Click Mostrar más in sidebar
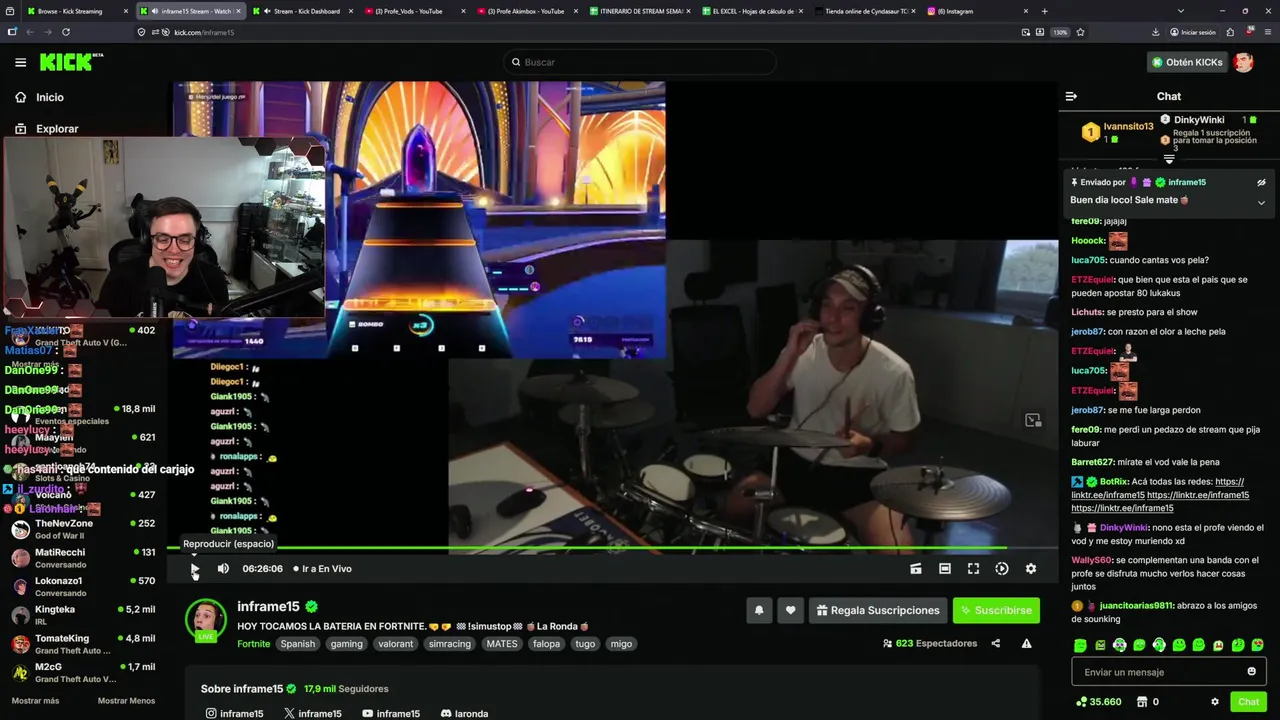 pos(35,701)
